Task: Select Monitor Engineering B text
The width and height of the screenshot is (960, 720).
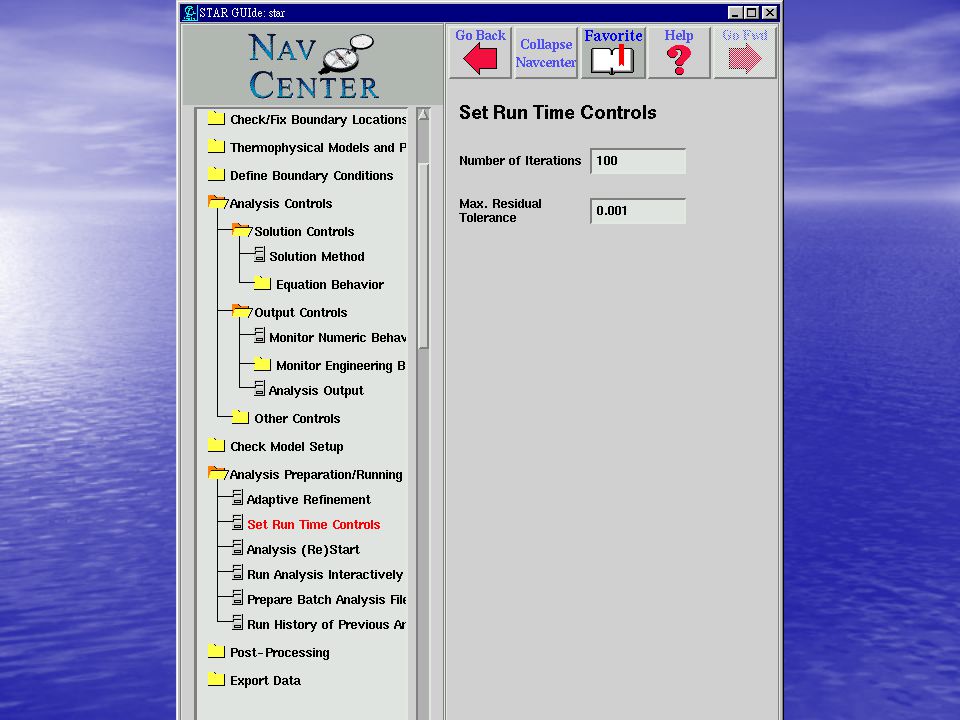Action: (341, 366)
